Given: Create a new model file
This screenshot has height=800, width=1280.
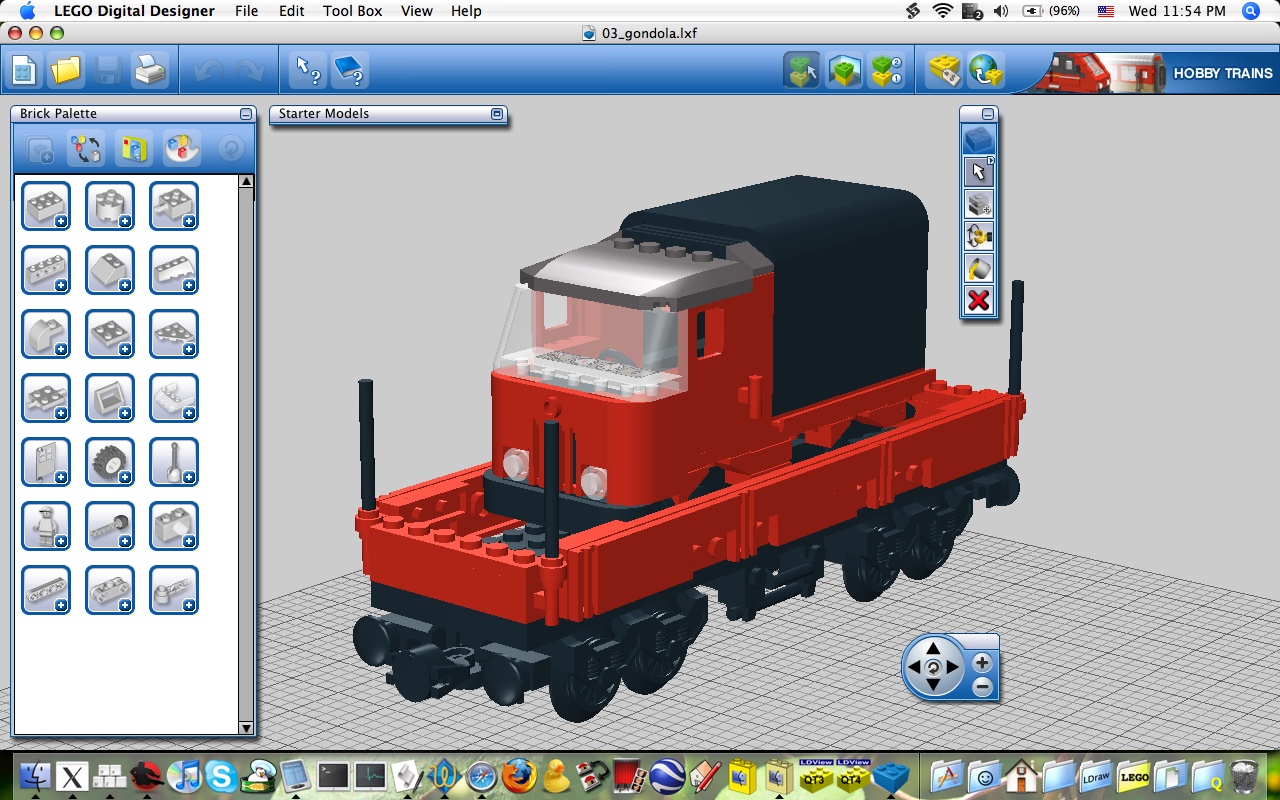Looking at the screenshot, I should pos(24,71).
